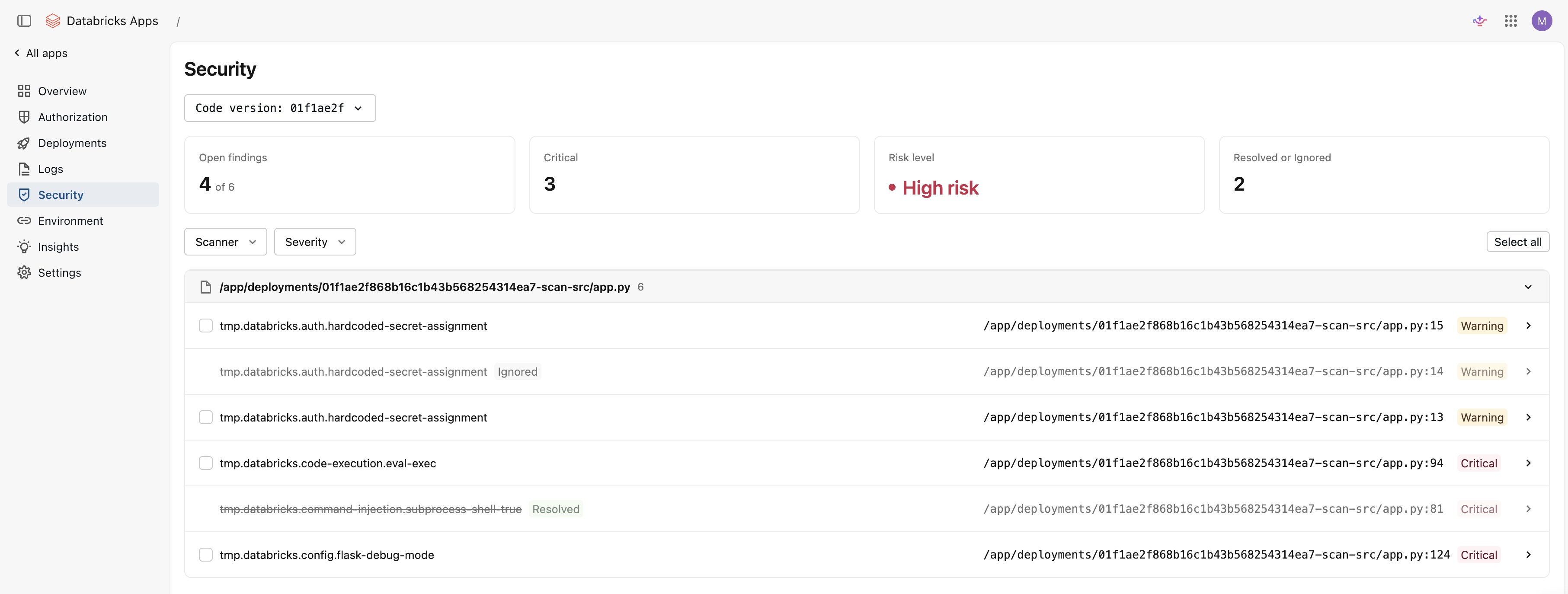
Task: Open the Severity filter dropdown
Action: point(315,242)
